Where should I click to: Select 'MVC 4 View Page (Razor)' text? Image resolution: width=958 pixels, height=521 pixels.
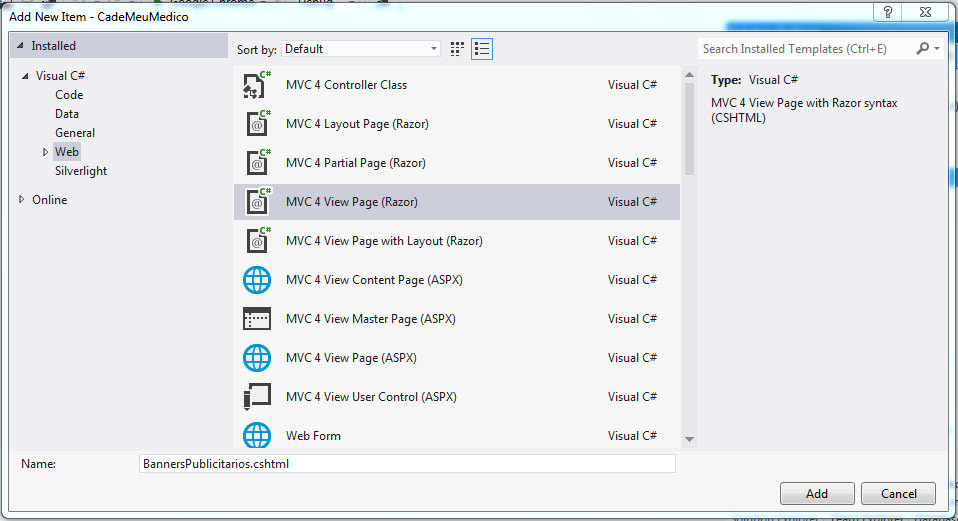352,202
